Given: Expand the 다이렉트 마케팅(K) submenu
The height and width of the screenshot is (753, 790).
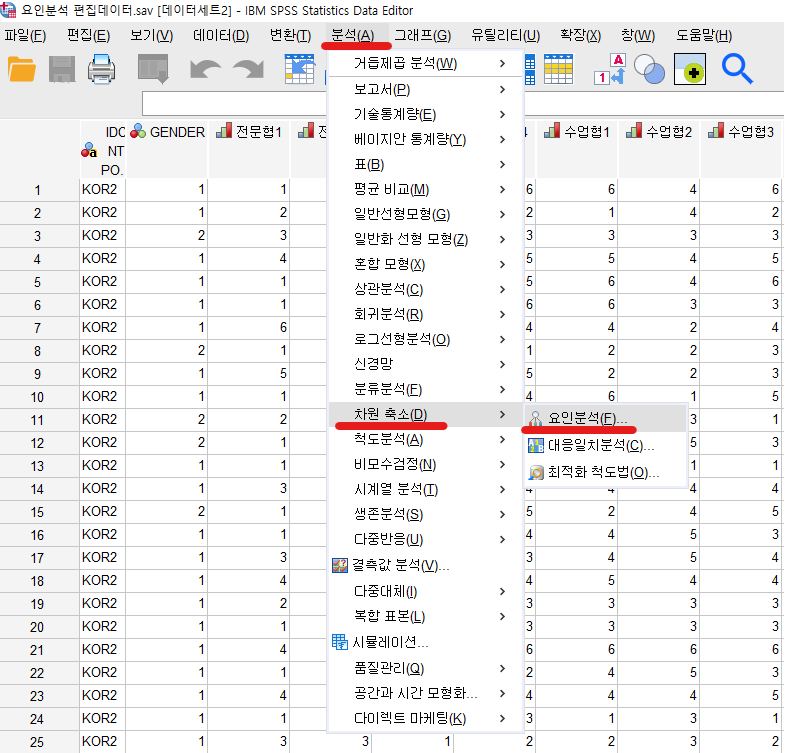Looking at the screenshot, I should coord(426,718).
